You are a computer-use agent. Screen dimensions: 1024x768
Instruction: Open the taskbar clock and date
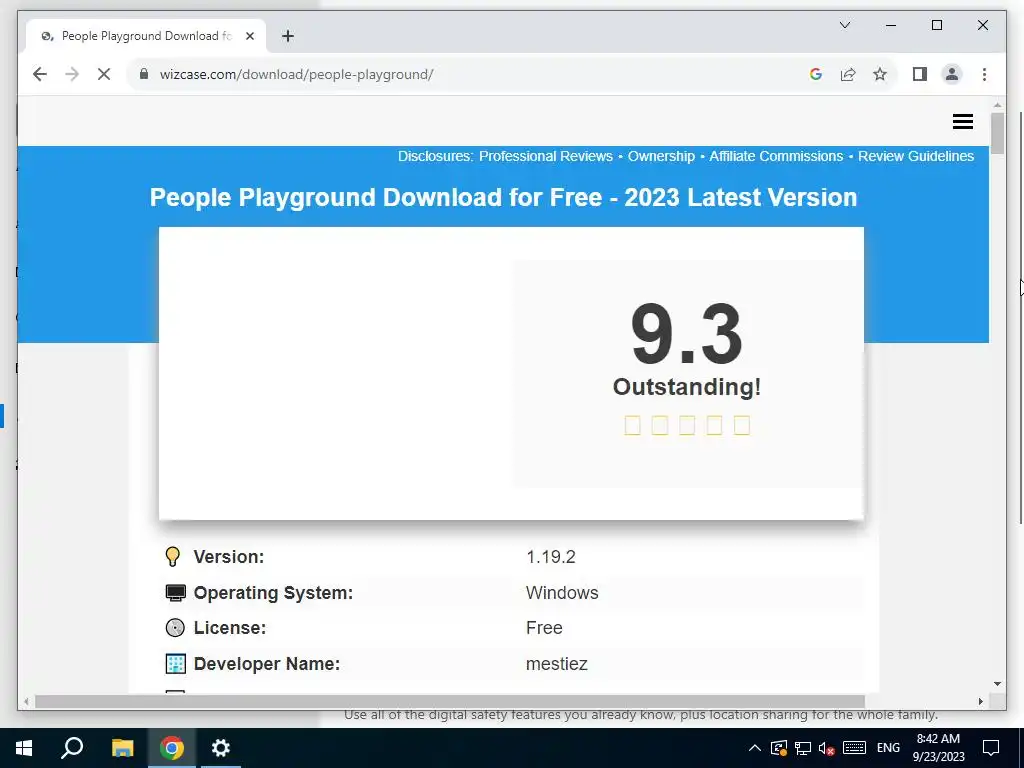click(938, 748)
